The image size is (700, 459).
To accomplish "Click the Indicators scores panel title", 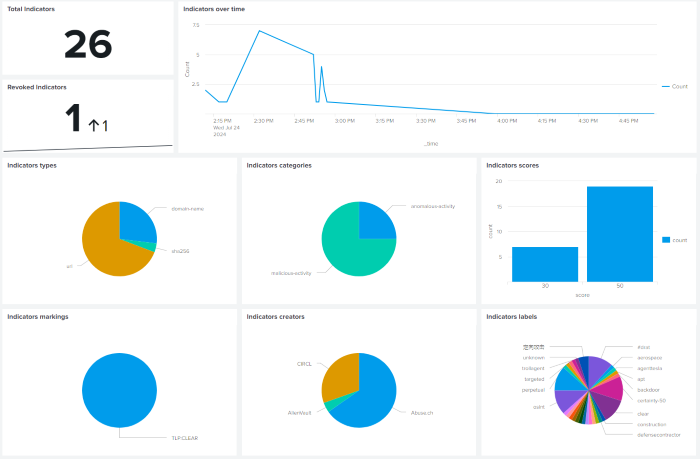I will tap(512, 165).
